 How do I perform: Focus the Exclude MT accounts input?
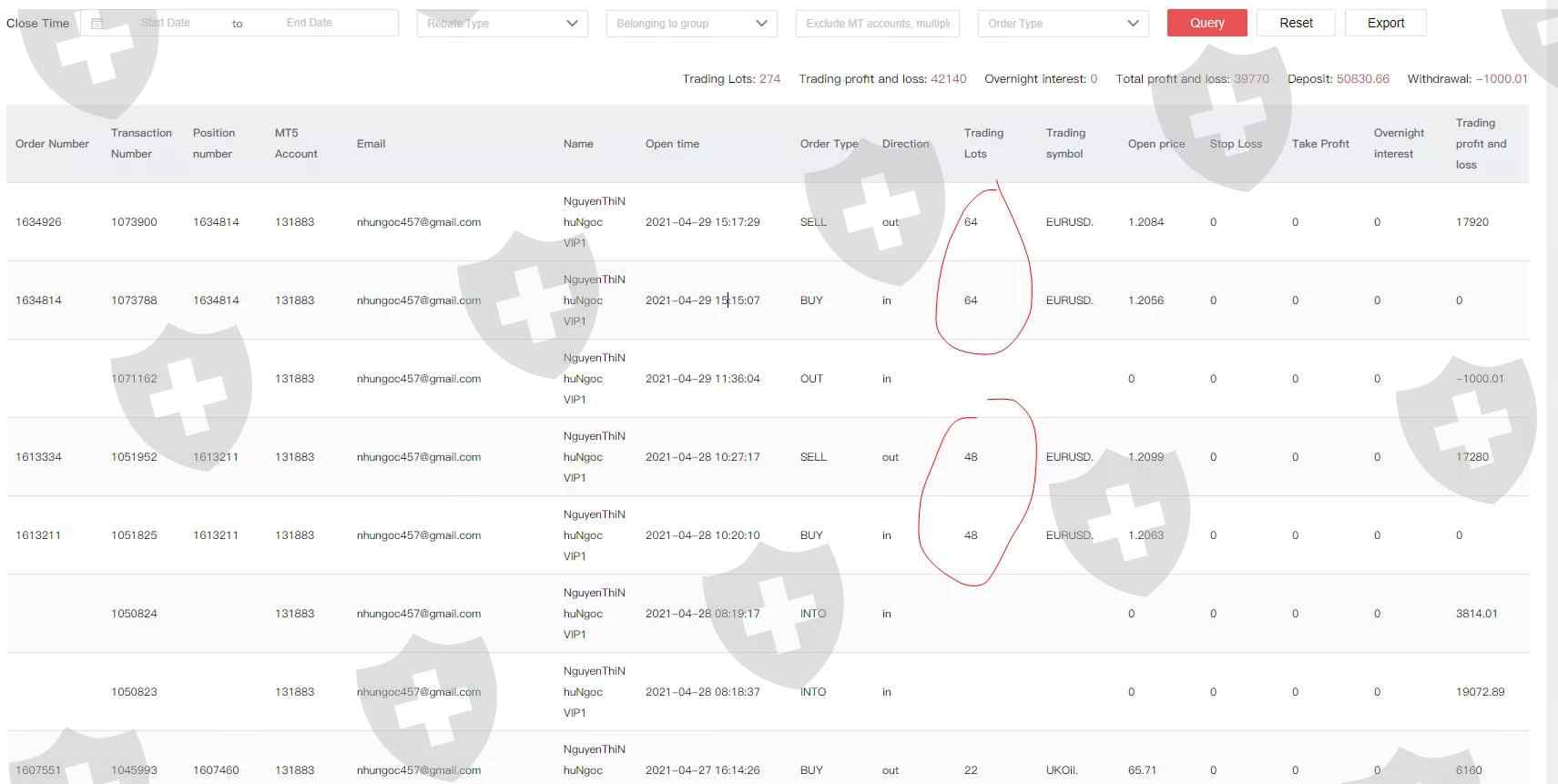click(878, 23)
